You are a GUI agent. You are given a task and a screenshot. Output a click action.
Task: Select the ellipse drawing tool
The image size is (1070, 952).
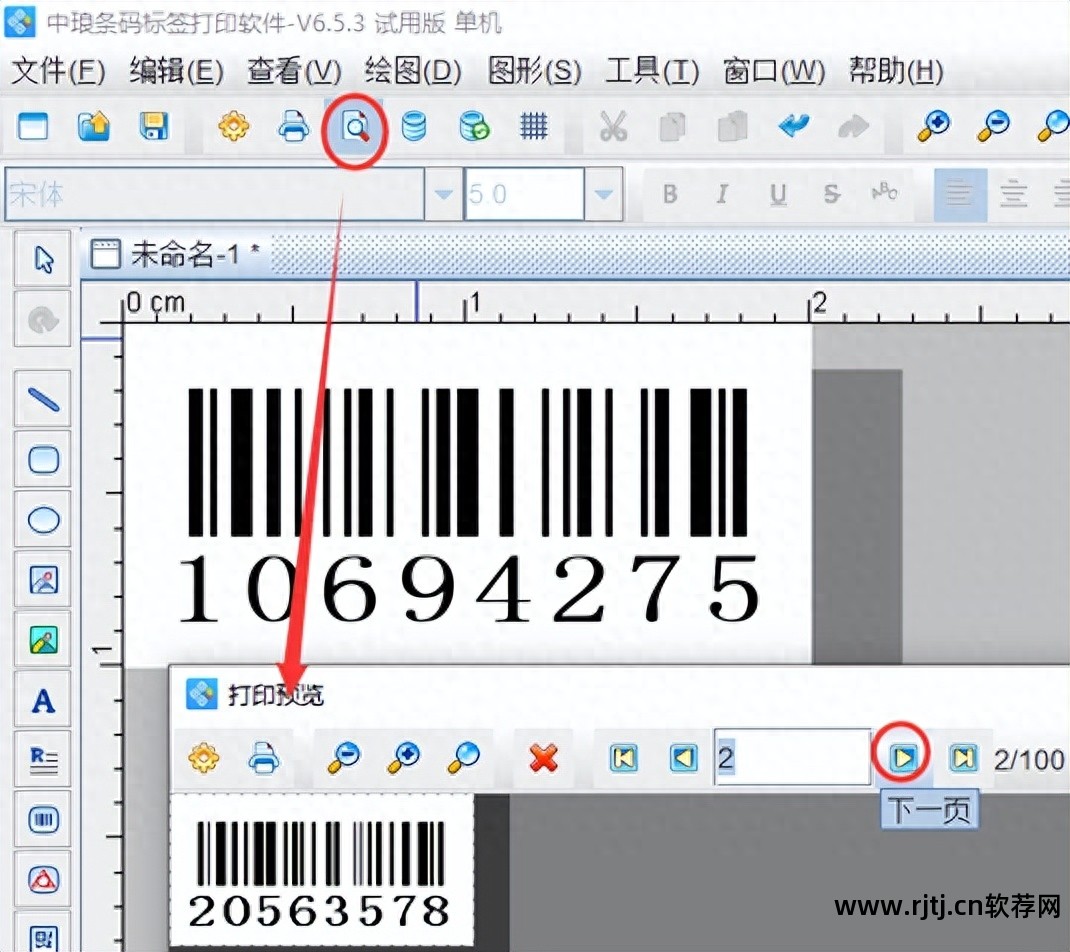coord(42,519)
